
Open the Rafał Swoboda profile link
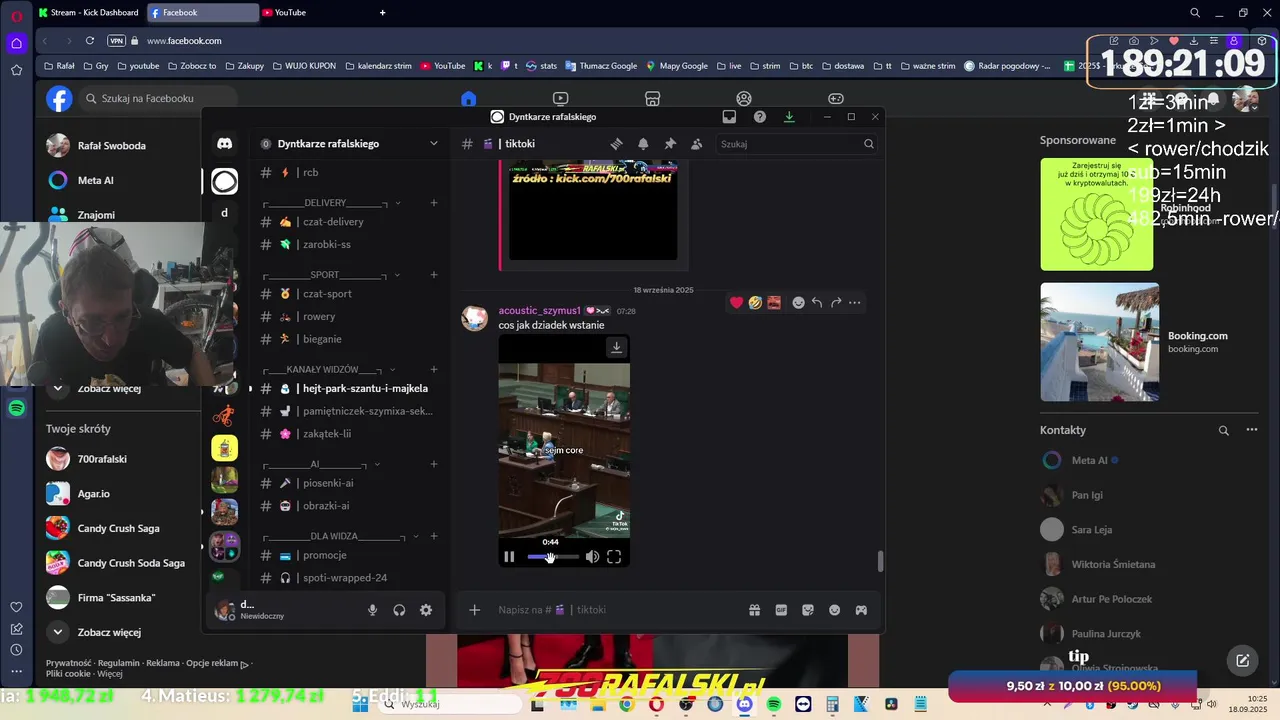[112, 146]
